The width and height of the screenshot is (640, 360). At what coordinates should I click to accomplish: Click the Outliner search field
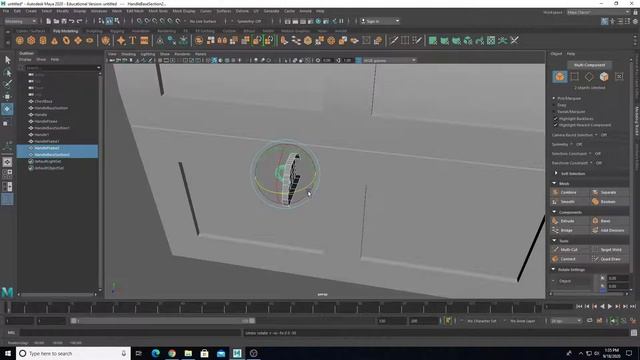coord(62,68)
